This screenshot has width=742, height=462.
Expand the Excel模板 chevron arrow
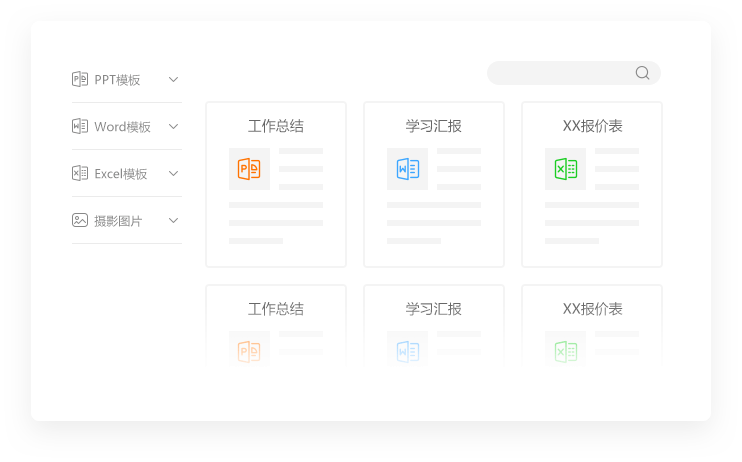(173, 173)
